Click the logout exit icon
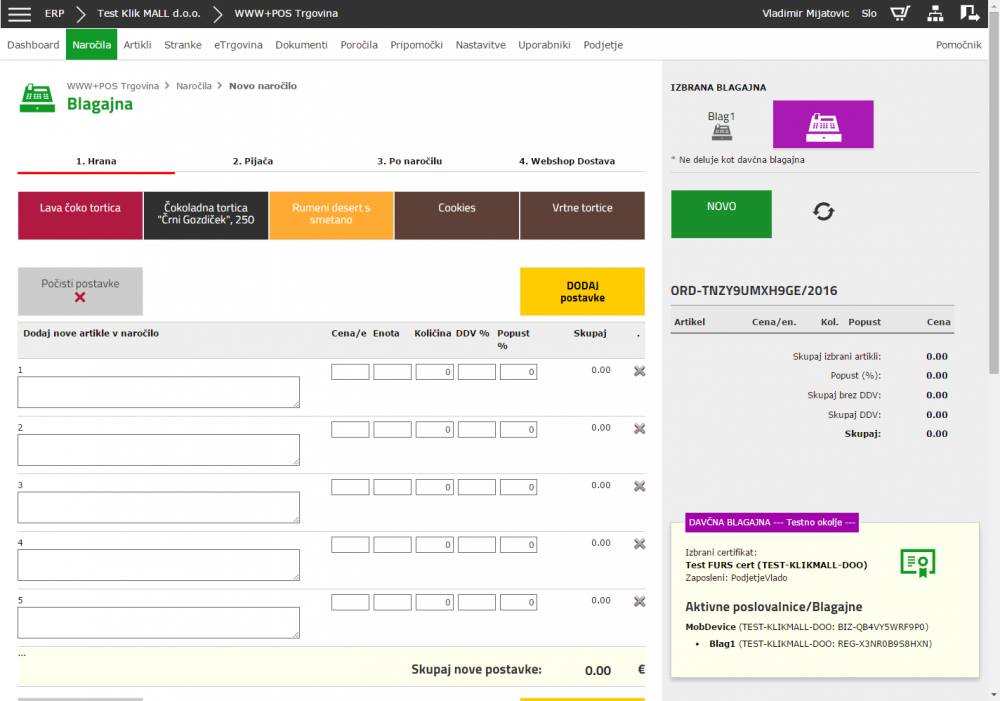 969,14
